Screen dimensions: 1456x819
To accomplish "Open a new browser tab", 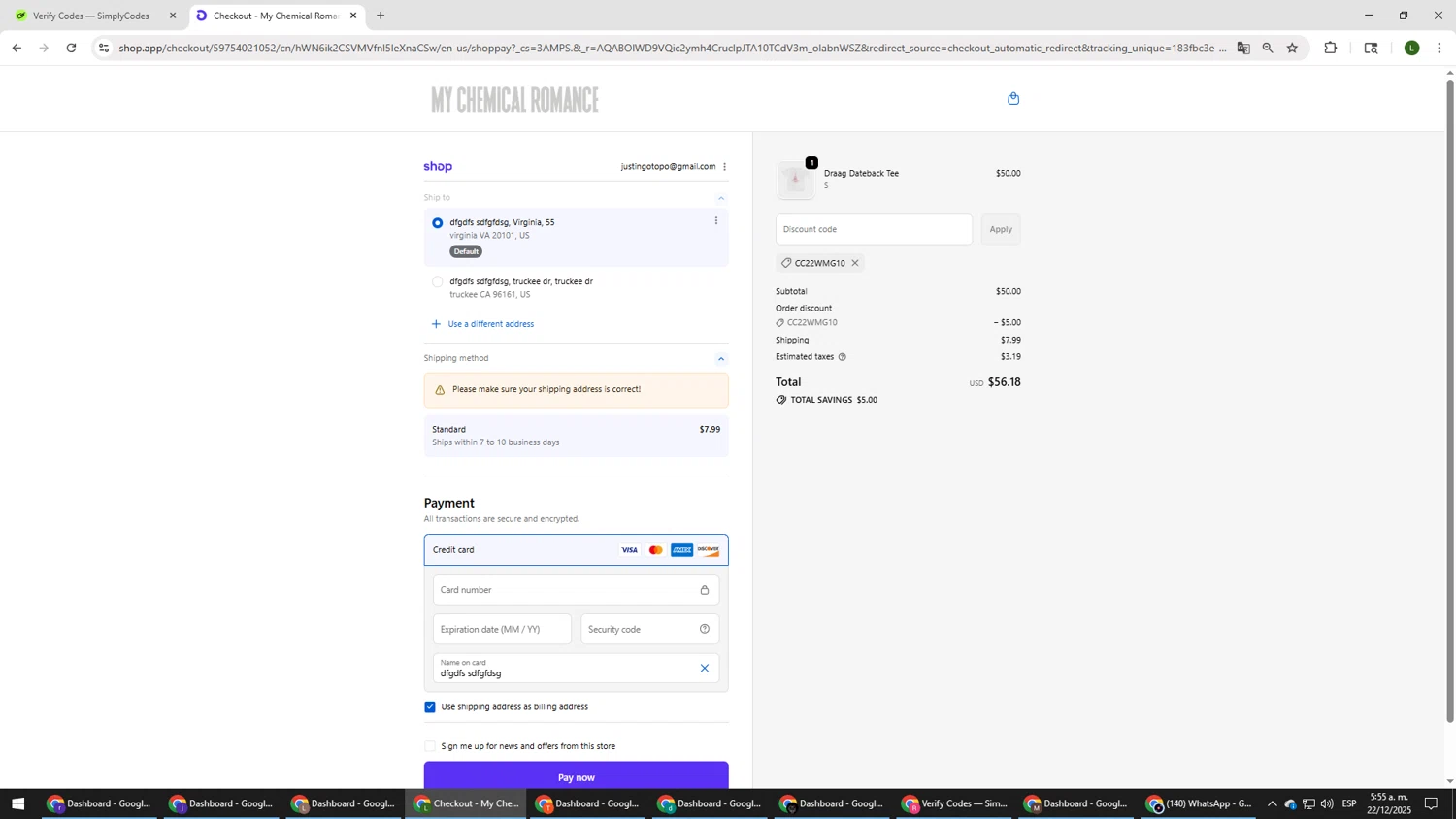I will (381, 16).
